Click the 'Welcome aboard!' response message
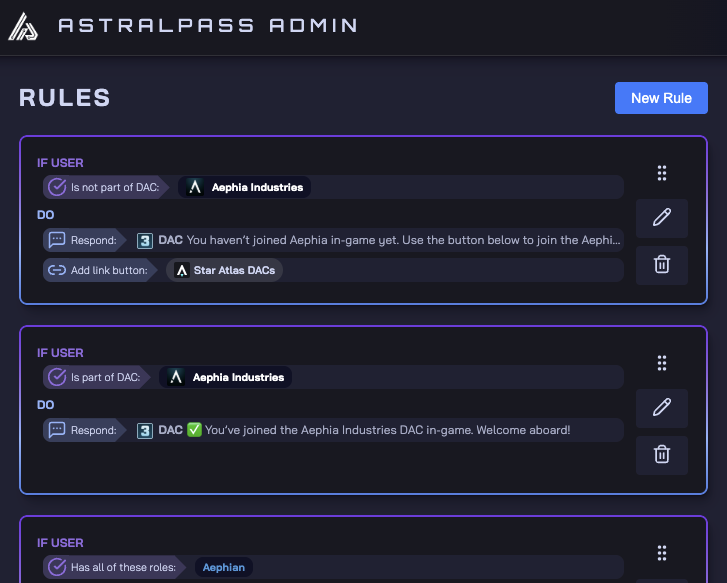Viewport: 727px width, 583px height. coord(388,430)
